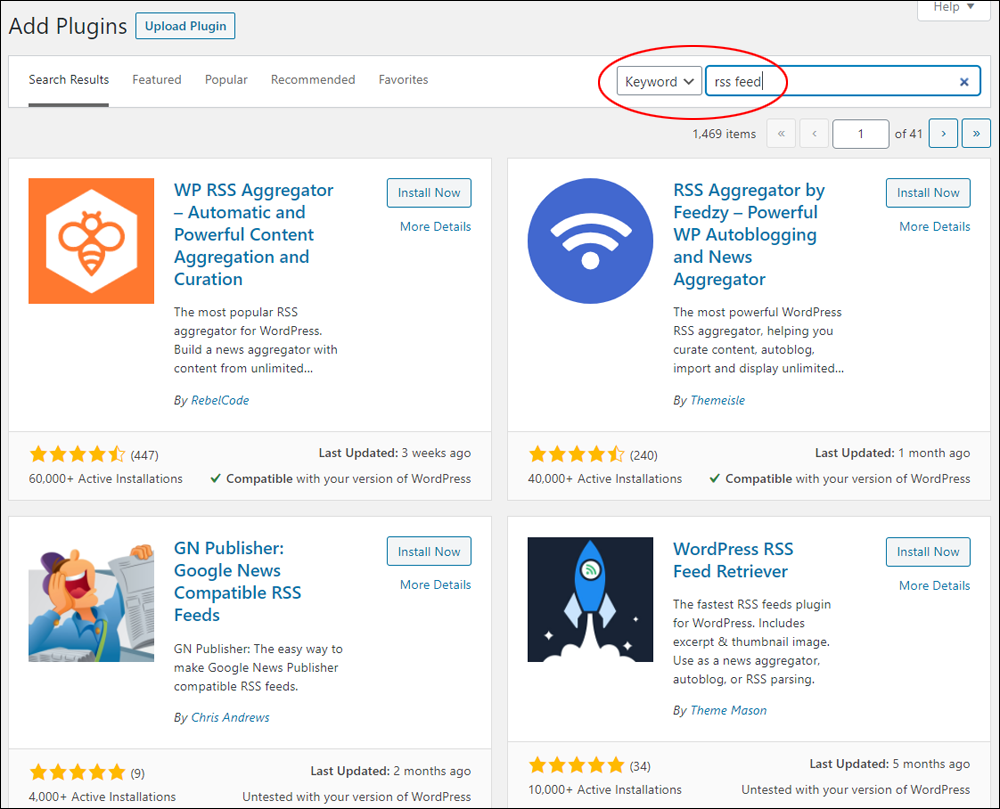This screenshot has height=809, width=1000.
Task: Open More Details for GN Publisher
Action: 436,585
